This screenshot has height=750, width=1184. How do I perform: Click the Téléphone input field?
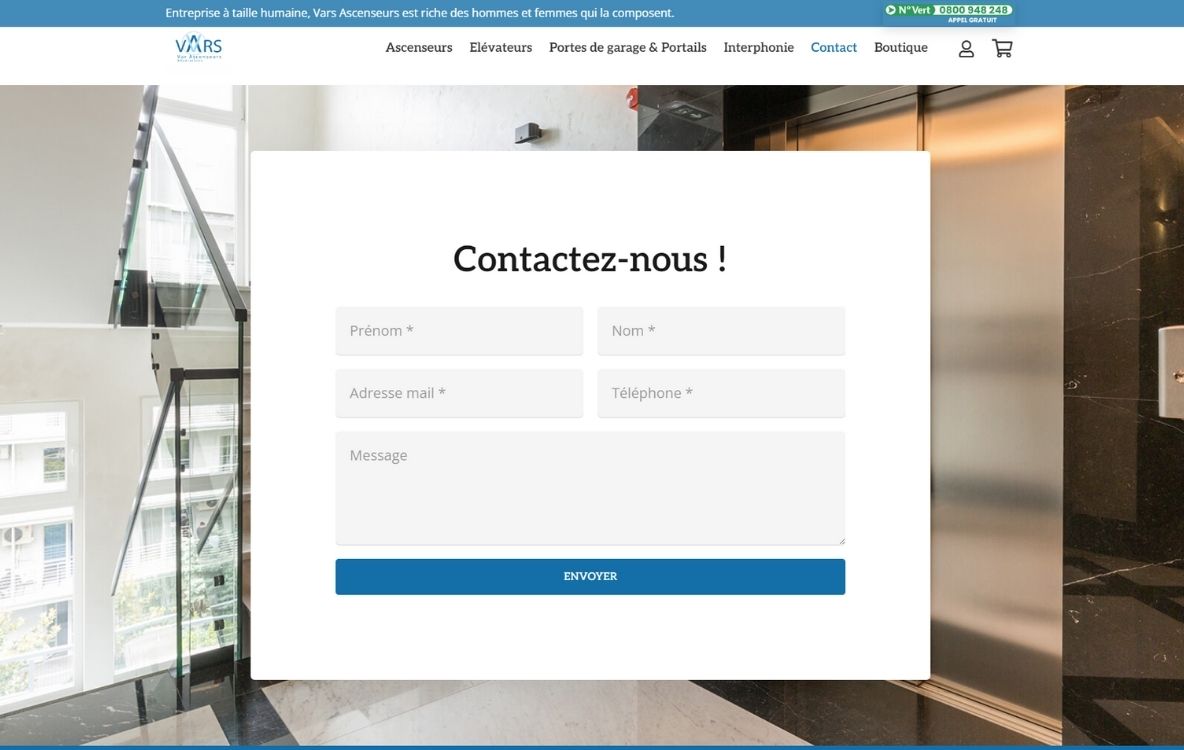pyautogui.click(x=721, y=393)
